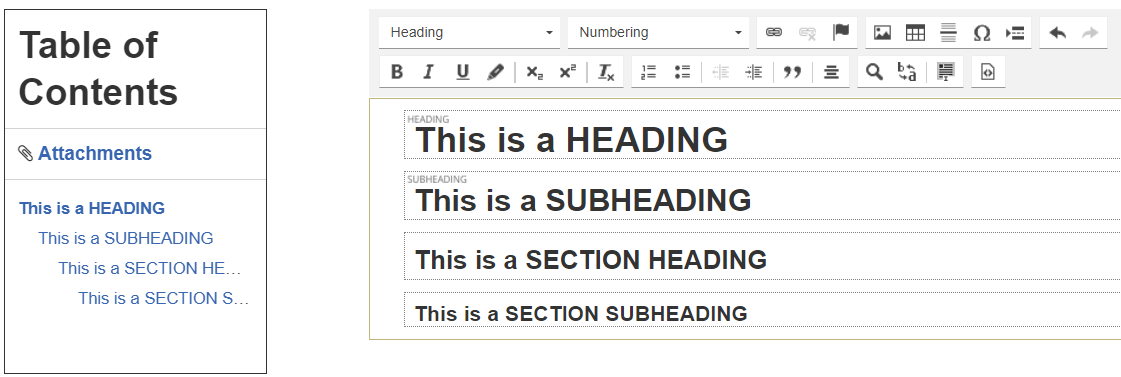
Task: Insert a link with the chain icon
Action: pyautogui.click(x=774, y=32)
